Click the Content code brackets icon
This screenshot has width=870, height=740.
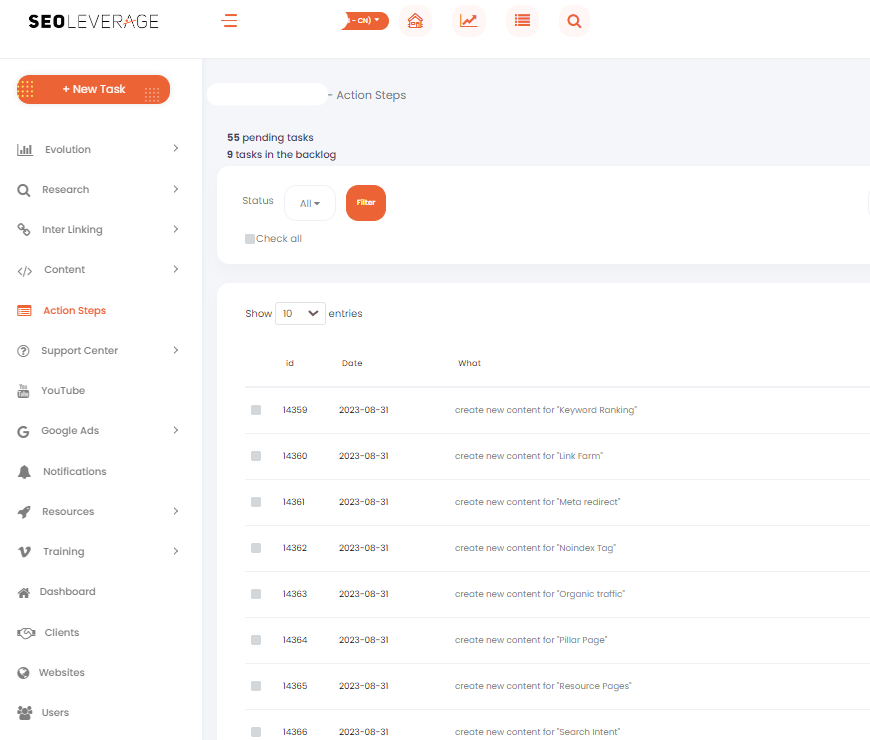24,271
